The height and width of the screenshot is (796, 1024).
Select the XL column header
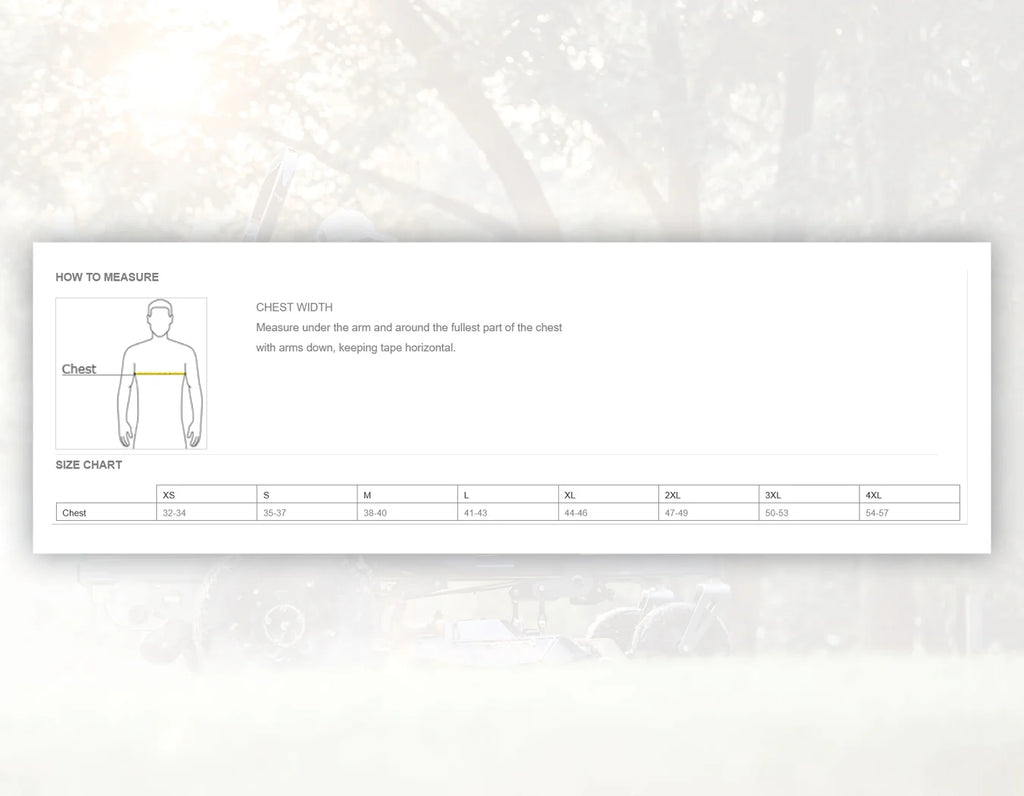pyautogui.click(x=570, y=495)
